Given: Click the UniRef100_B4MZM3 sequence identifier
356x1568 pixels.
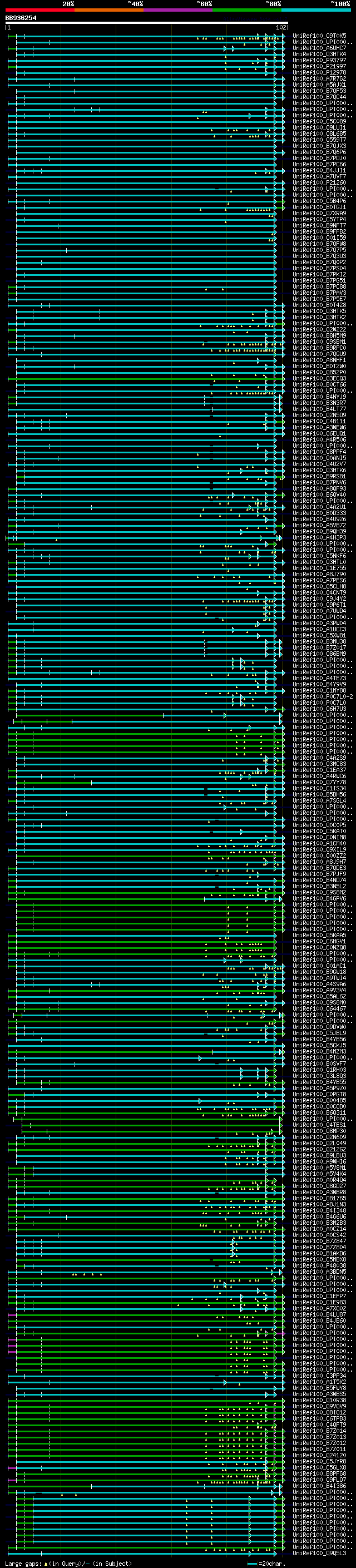Looking at the screenshot, I should pyautogui.click(x=319, y=1052).
